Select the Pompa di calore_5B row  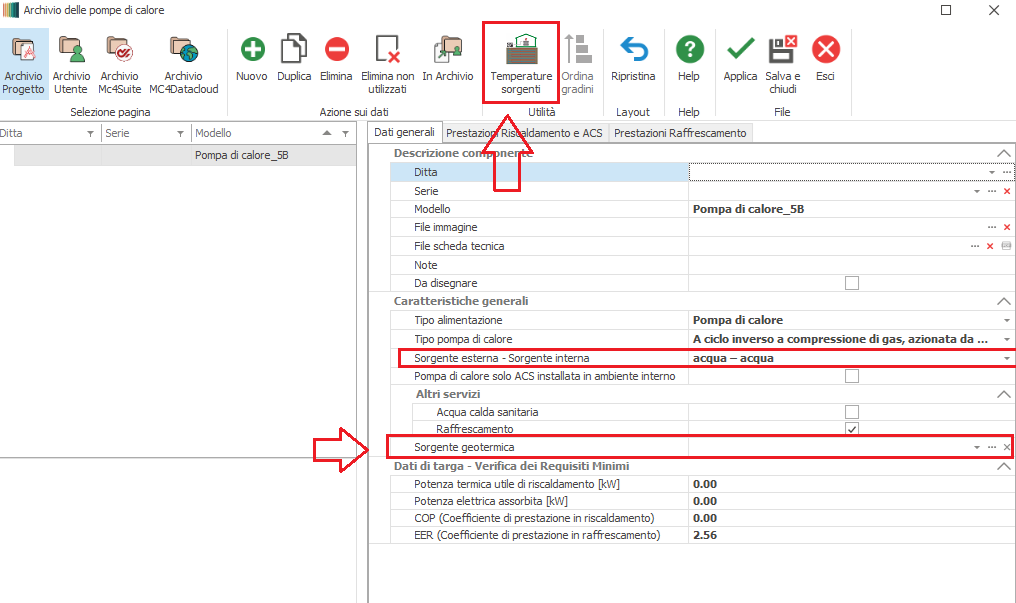tap(241, 156)
